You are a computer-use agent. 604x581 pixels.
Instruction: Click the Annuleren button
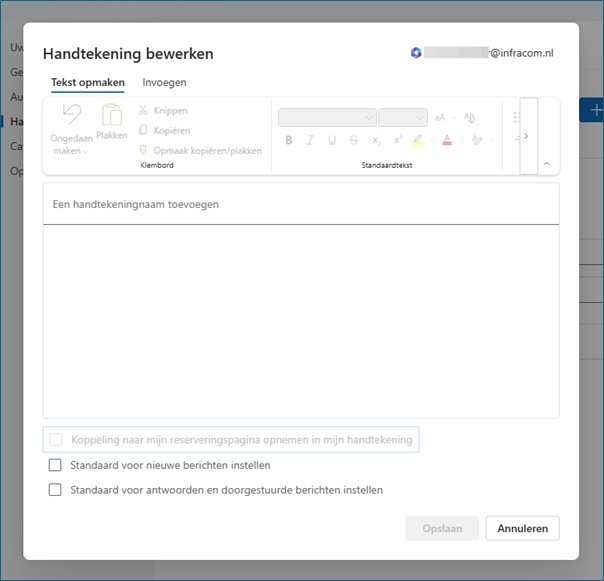pos(522,528)
